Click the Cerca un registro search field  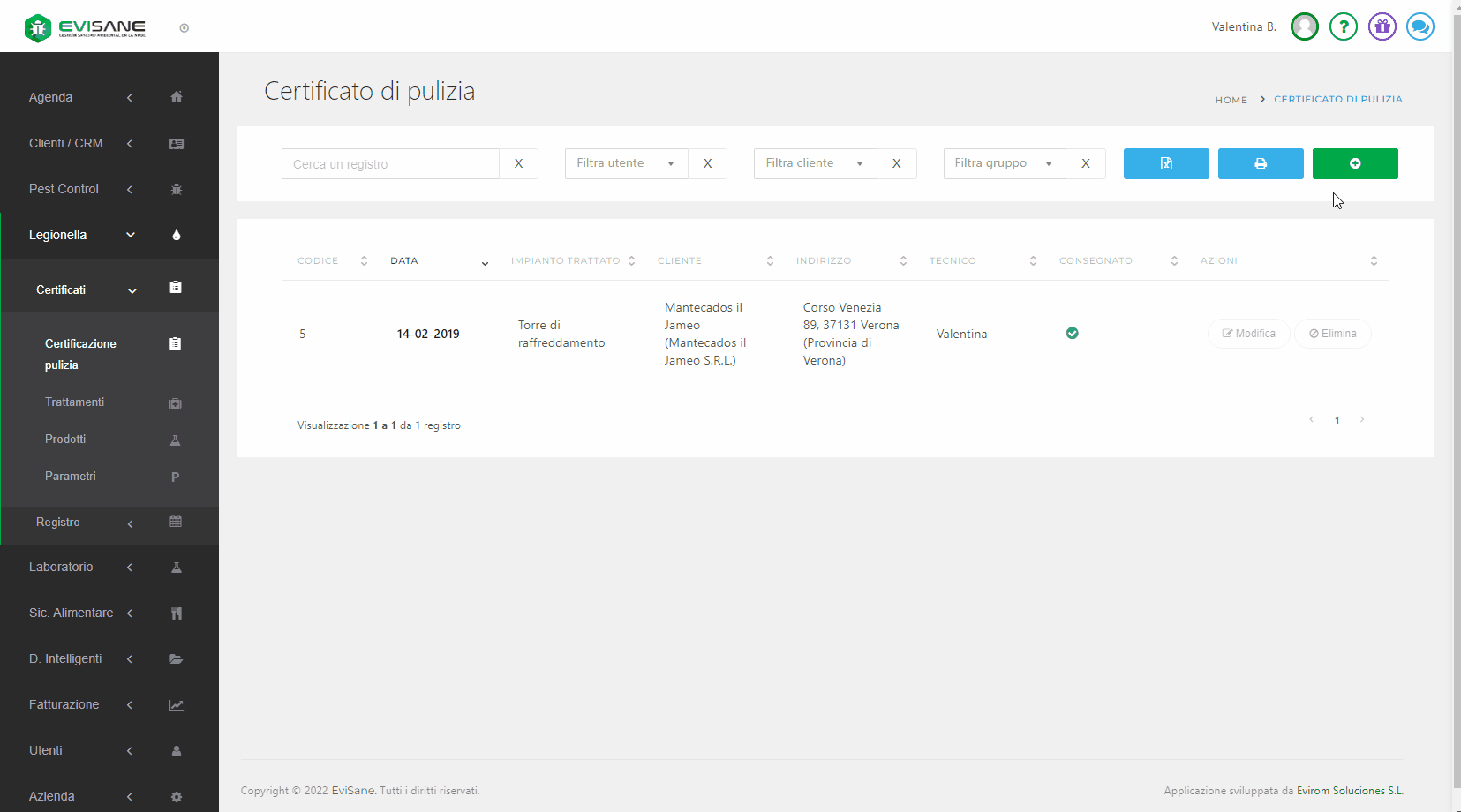coord(390,164)
